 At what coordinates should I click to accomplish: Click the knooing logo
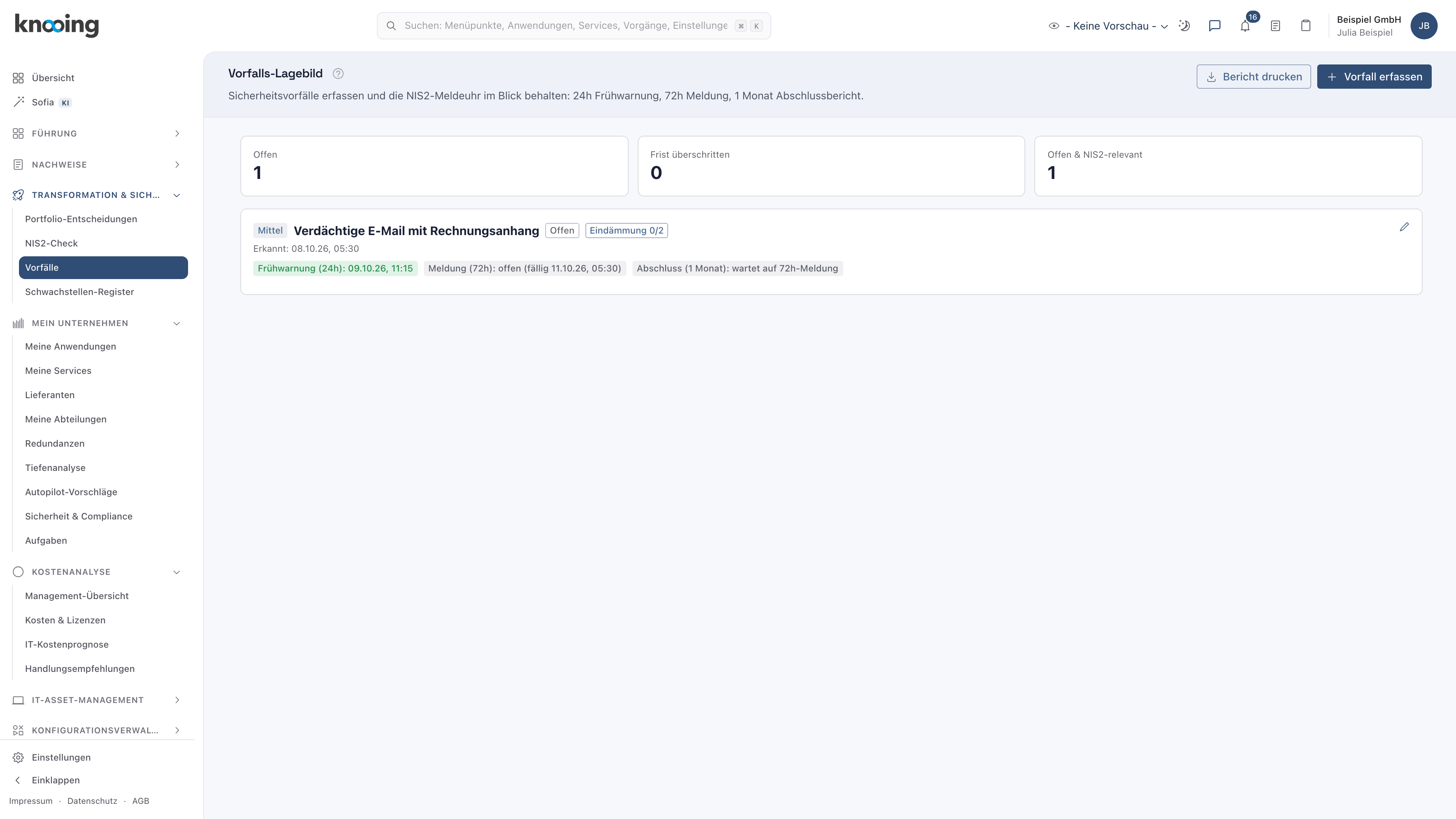pos(56,25)
